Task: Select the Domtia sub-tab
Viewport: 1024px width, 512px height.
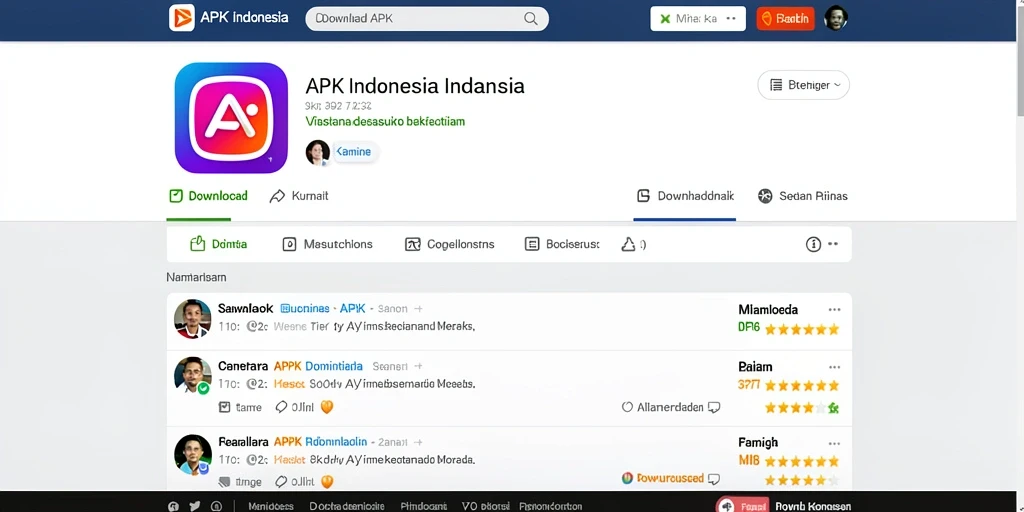Action: click(x=218, y=244)
